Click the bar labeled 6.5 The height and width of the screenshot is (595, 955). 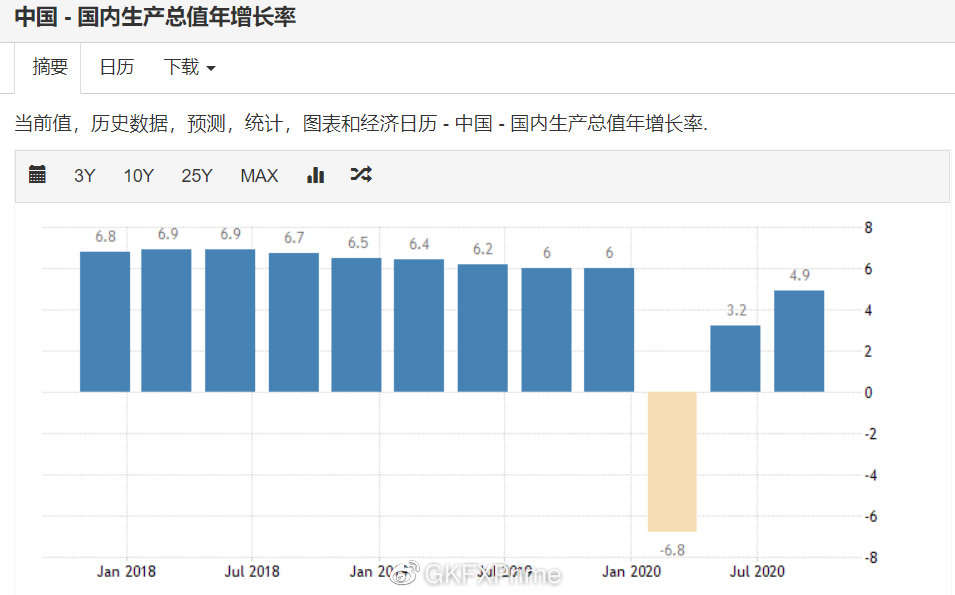pyautogui.click(x=356, y=325)
